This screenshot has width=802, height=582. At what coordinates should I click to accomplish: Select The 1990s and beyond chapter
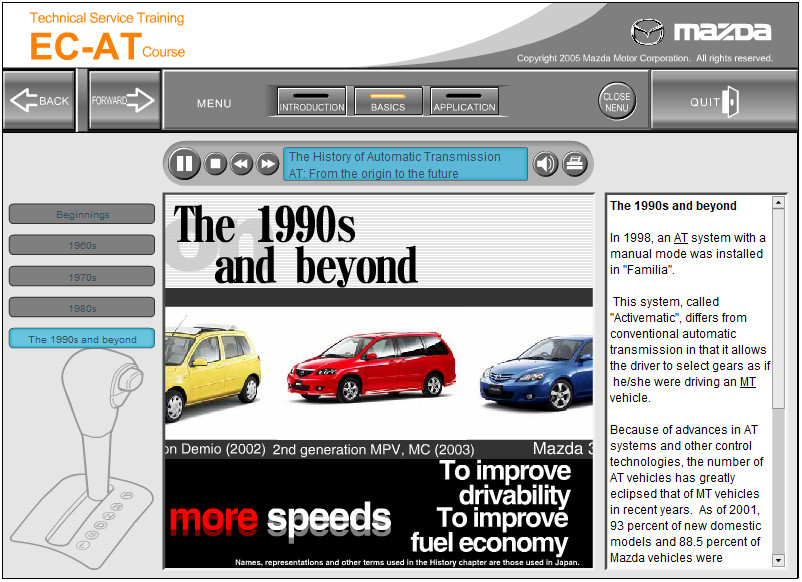(x=82, y=339)
